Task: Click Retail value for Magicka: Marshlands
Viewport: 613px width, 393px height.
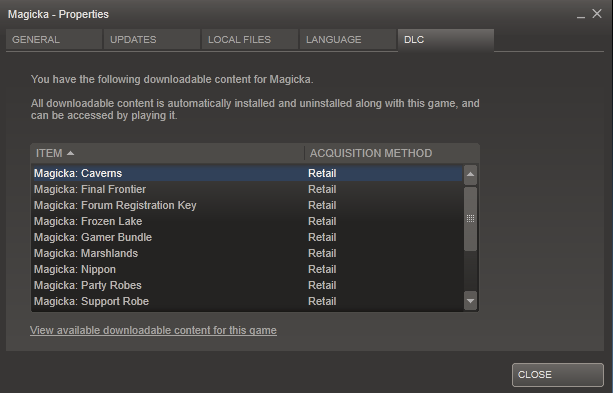Action: 322,253
